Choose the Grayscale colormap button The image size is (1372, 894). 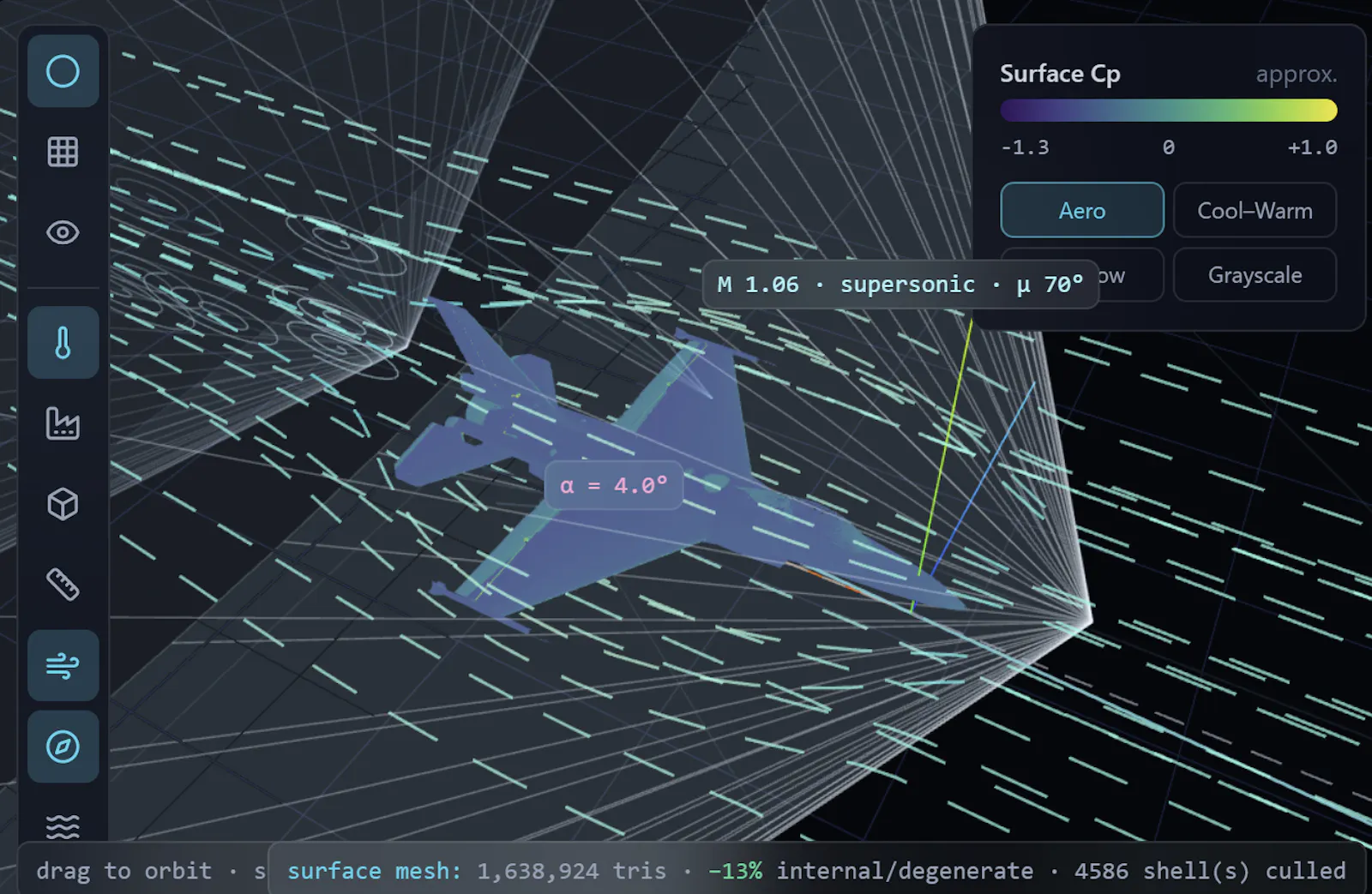(1255, 275)
